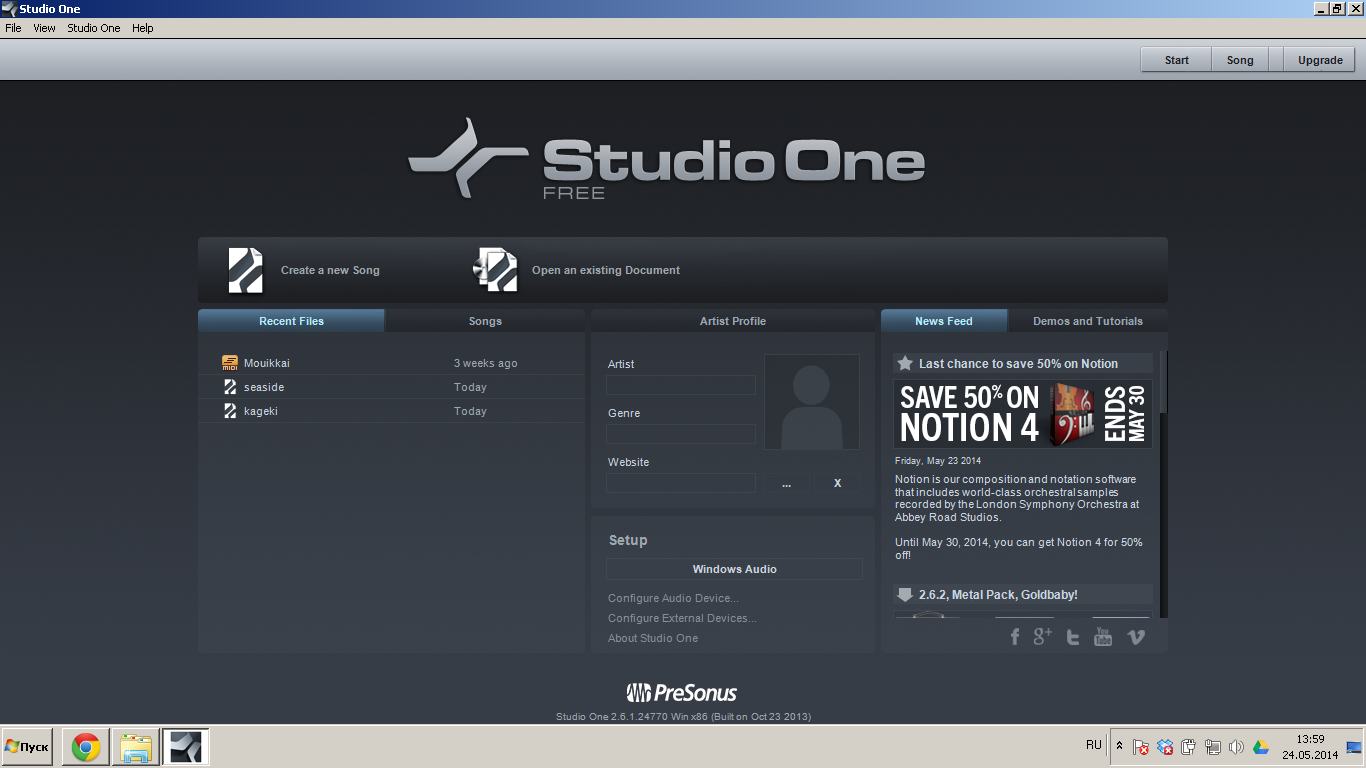Image resolution: width=1366 pixels, height=768 pixels.
Task: Open the YouTube social icon
Action: (x=1103, y=637)
